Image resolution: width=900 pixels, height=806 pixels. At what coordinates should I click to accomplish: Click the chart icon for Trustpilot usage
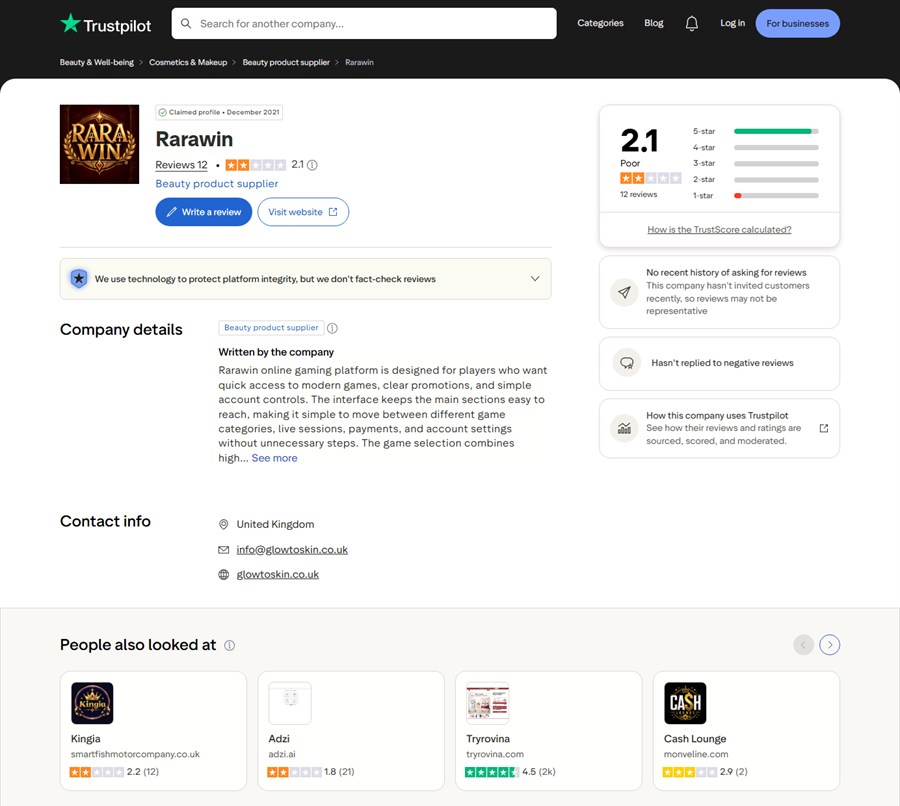(x=624, y=428)
